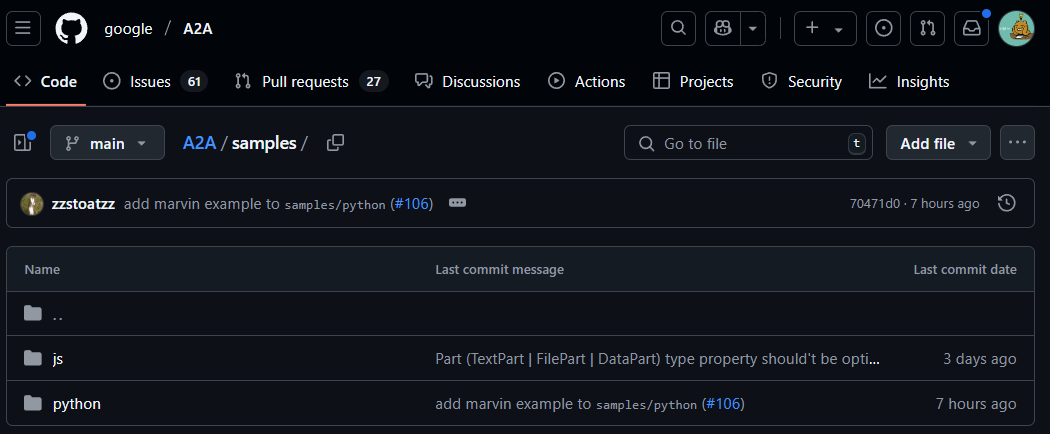Click the Last commit message column header
Viewport: 1050px width, 434px height.
point(500,269)
